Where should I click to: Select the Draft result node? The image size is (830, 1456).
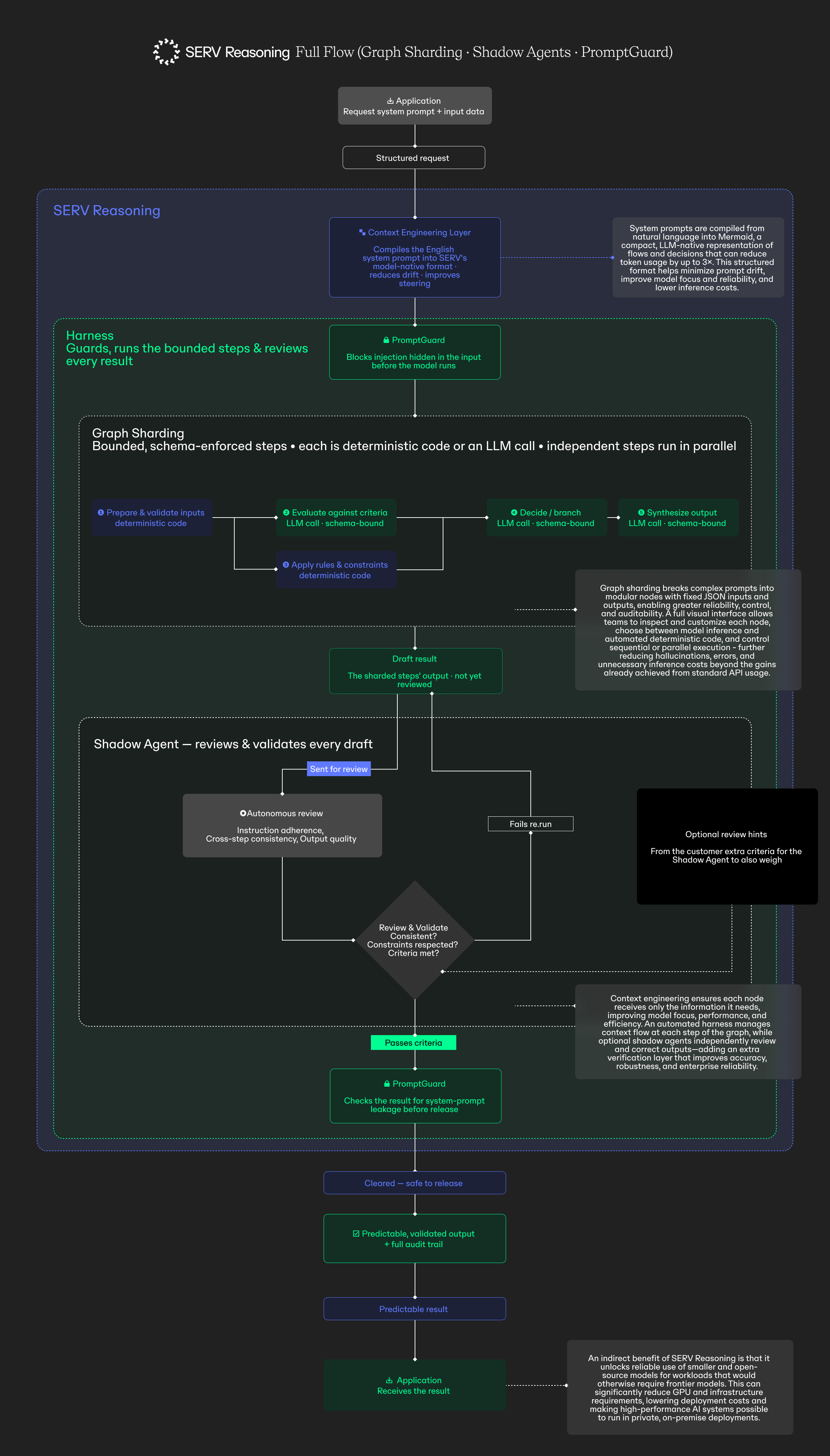416,671
